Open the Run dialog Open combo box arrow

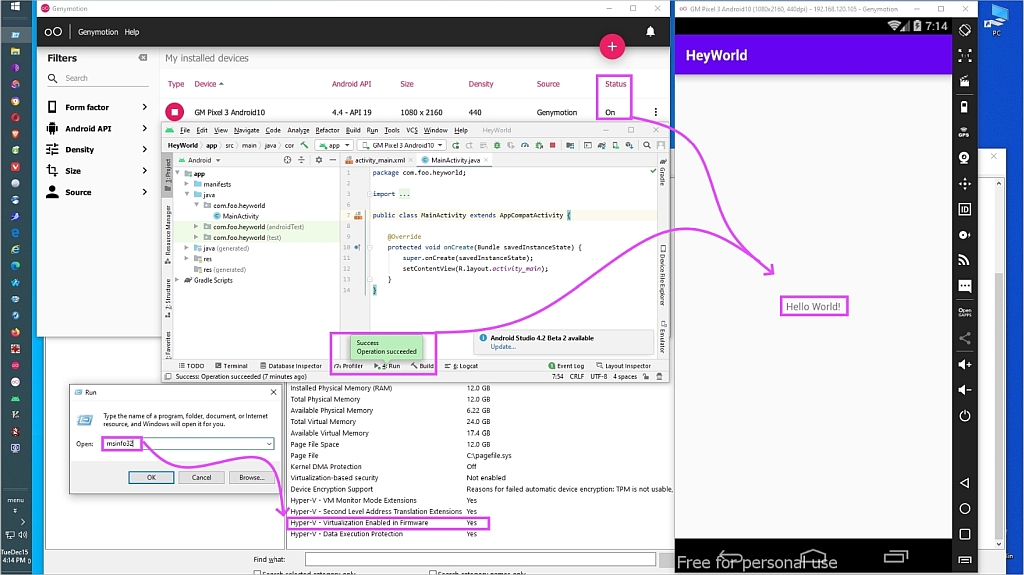(268, 444)
